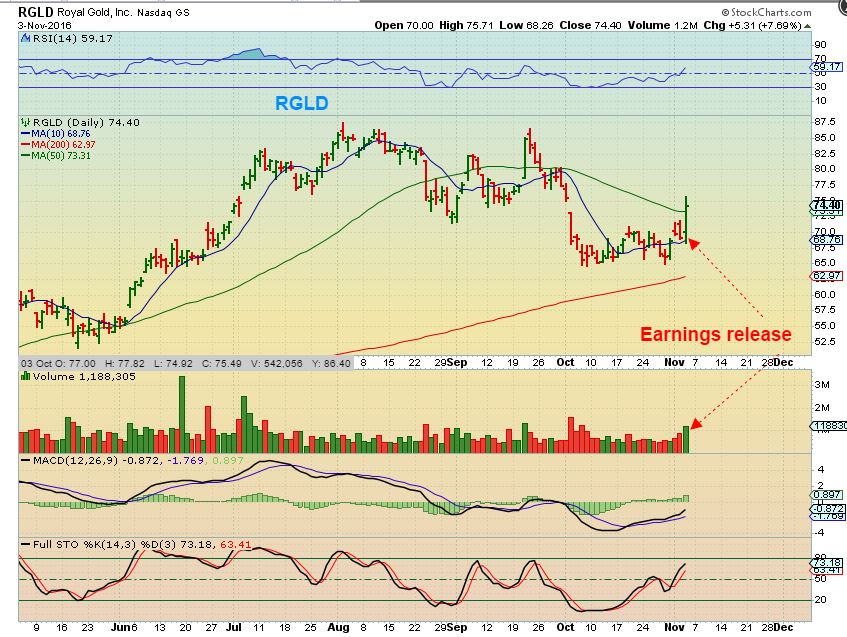The height and width of the screenshot is (637, 847).
Task: Click the Royal Gold, Inc. company name
Action: 94,12
